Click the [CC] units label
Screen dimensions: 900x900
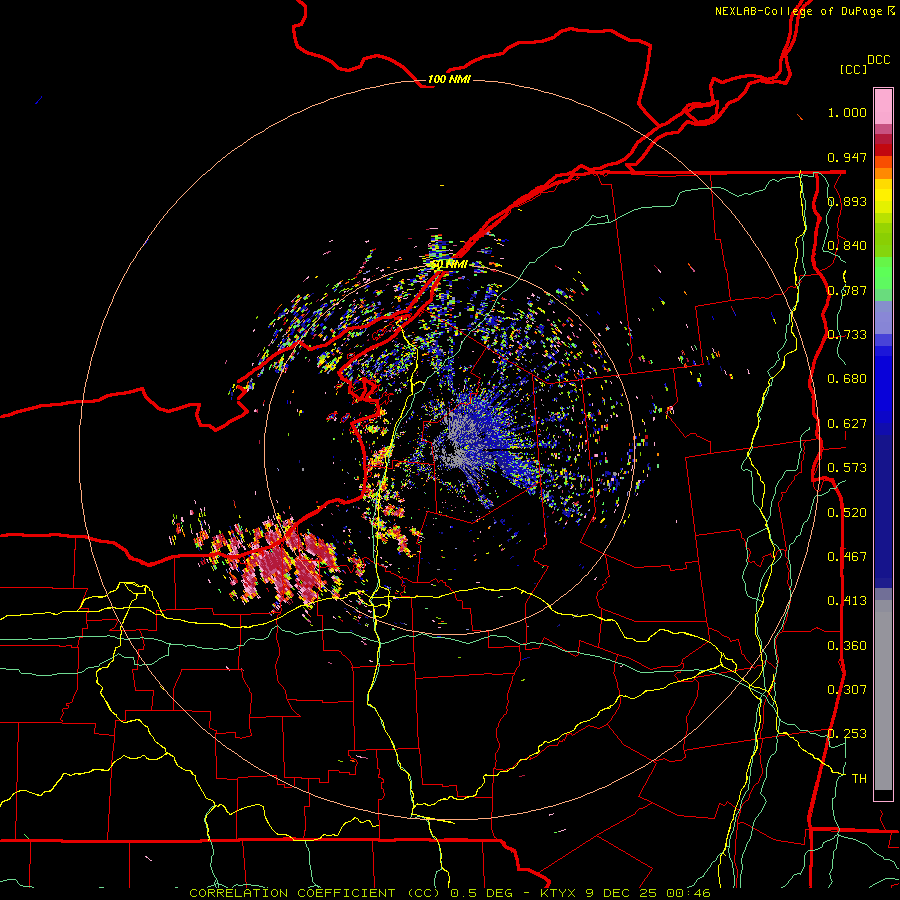(x=853, y=69)
